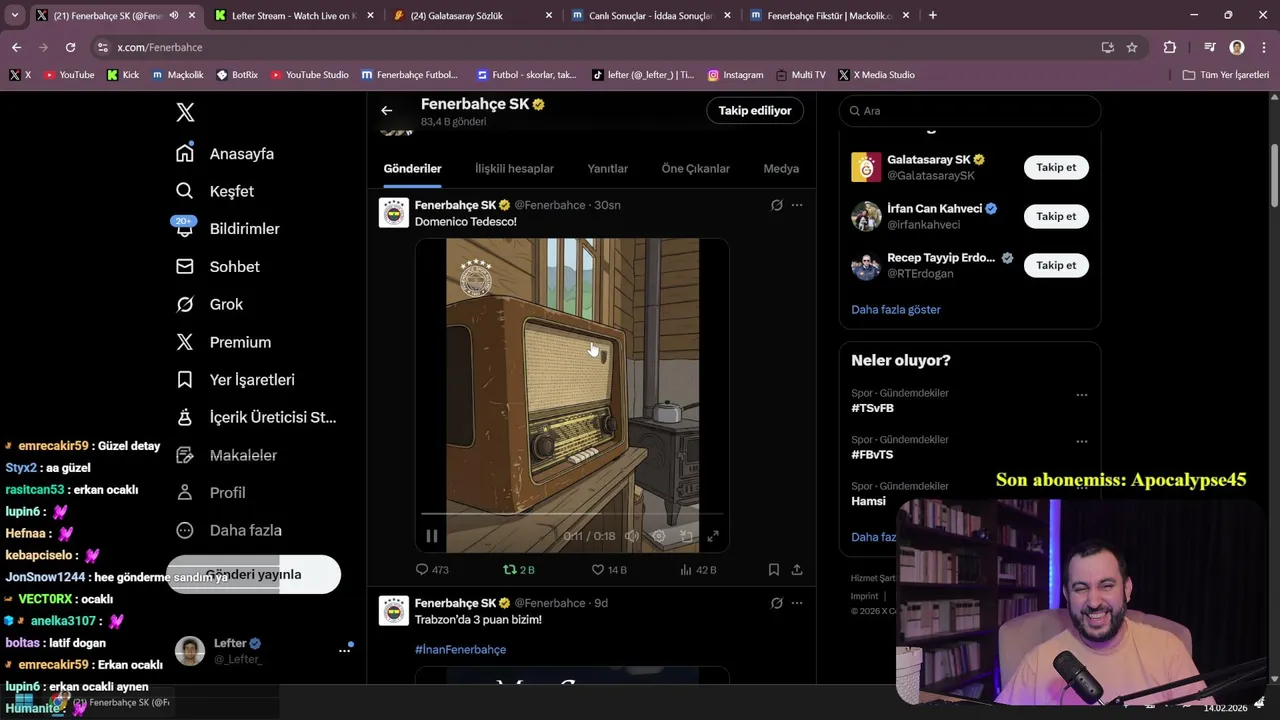Switch to the Medya tab
Image resolution: width=1280 pixels, height=720 pixels.
pyautogui.click(x=781, y=168)
